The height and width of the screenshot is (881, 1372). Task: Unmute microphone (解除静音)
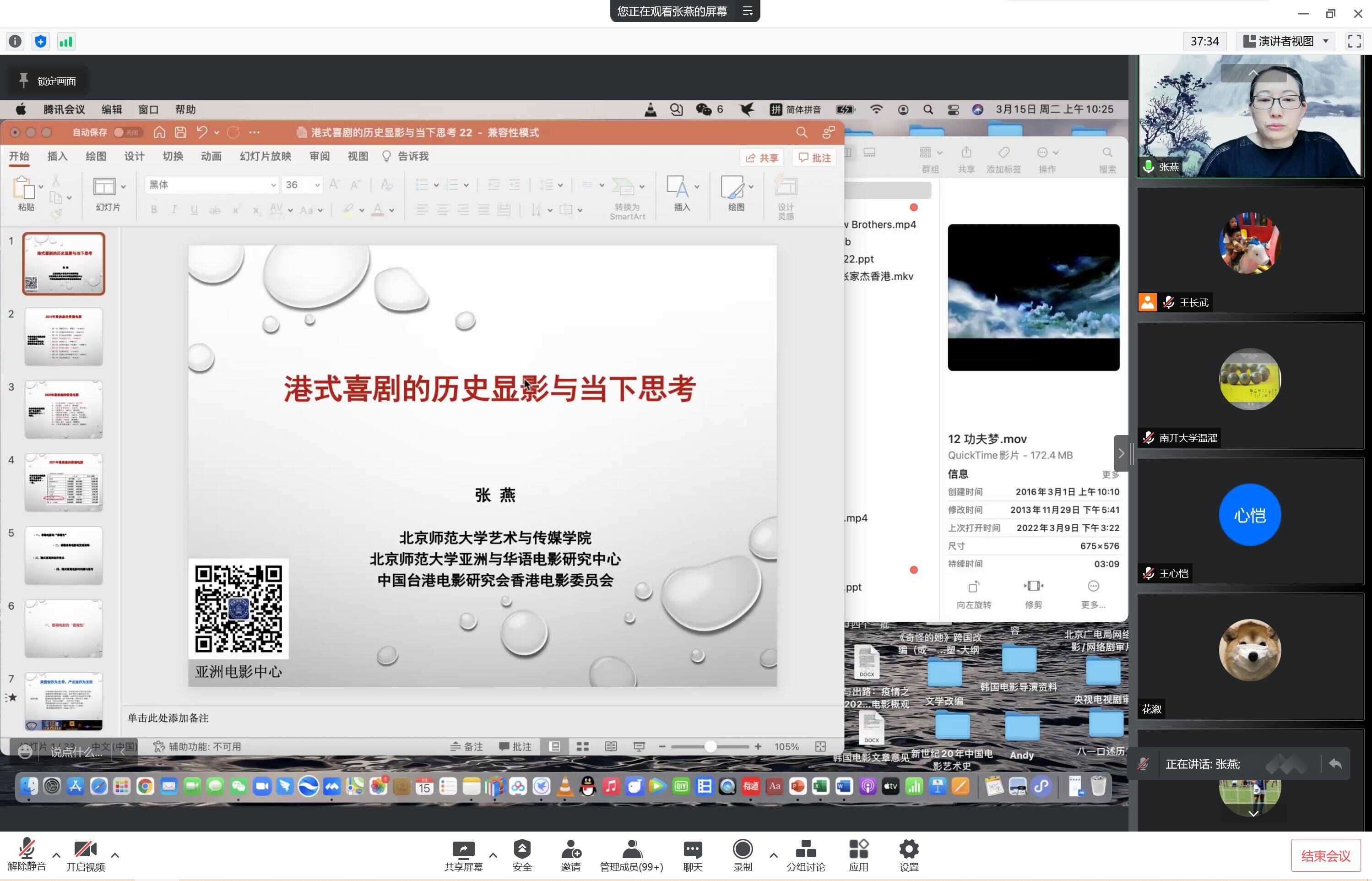pos(26,849)
